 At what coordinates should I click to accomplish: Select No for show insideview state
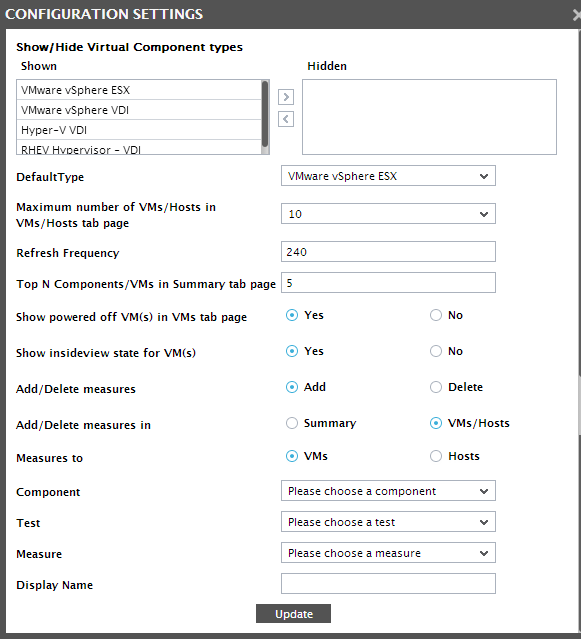pyautogui.click(x=436, y=351)
